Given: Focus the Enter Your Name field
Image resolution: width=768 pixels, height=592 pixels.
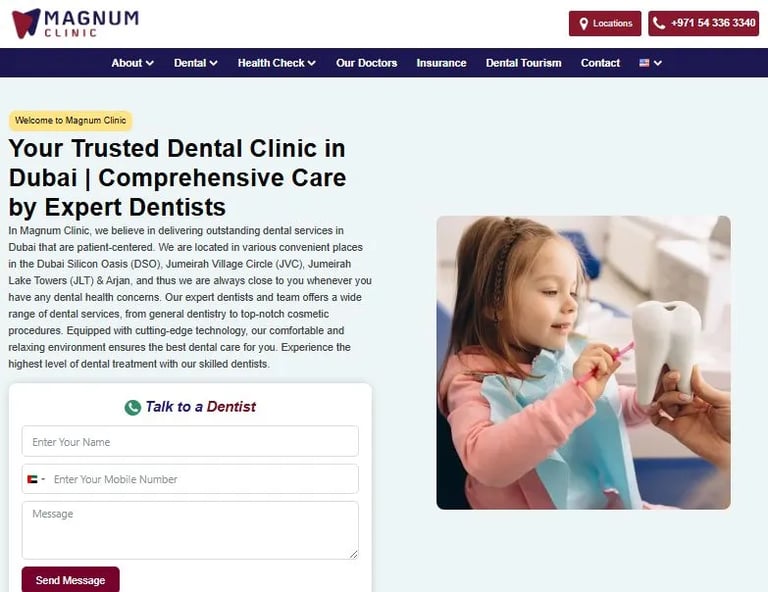Looking at the screenshot, I should point(190,441).
